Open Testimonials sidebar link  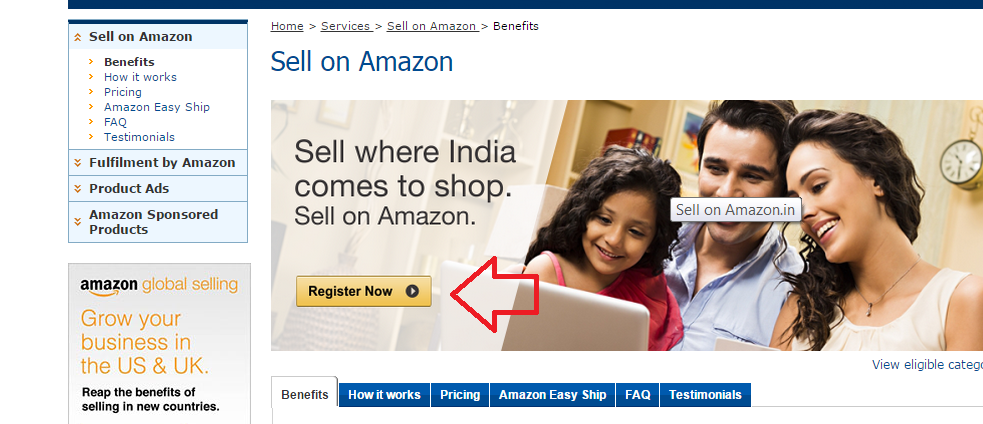[x=139, y=137]
